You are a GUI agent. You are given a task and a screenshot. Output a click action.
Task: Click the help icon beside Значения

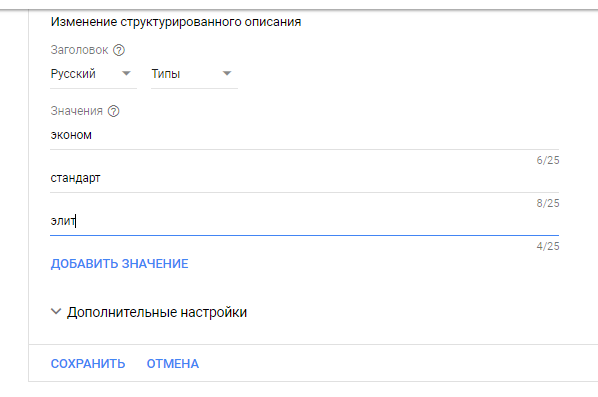(114, 111)
